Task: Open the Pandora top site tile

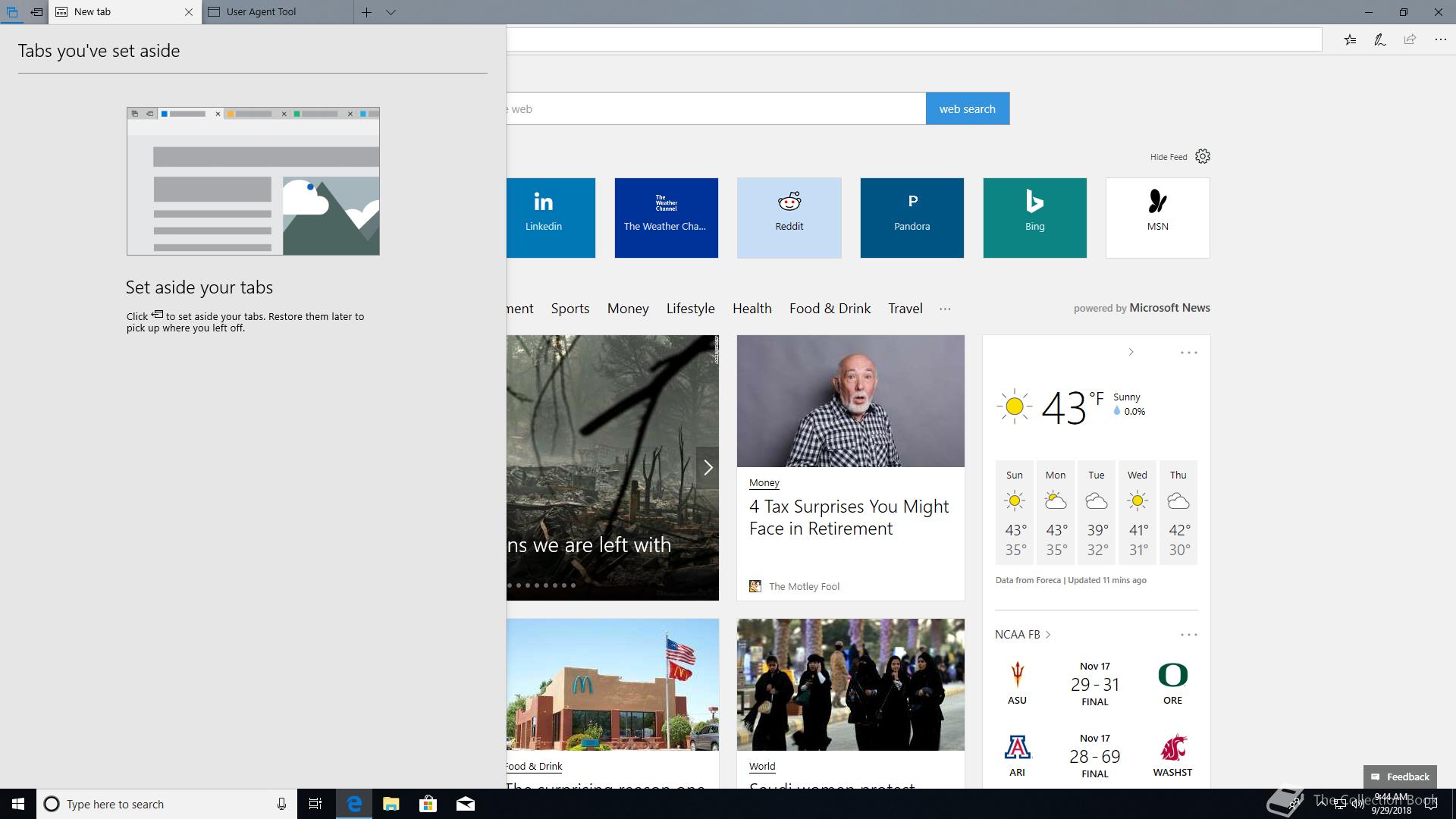Action: point(912,218)
